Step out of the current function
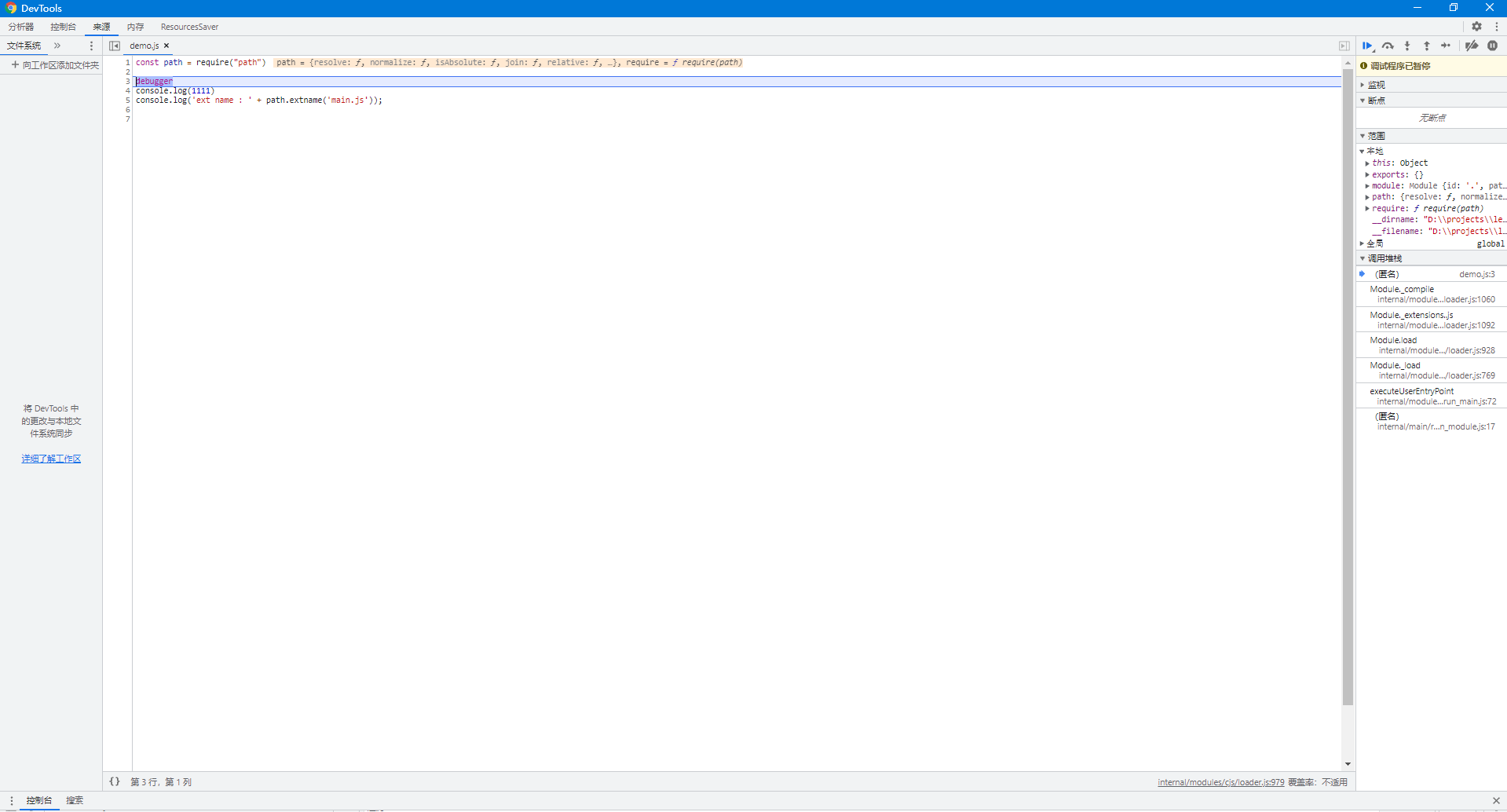 coord(1427,46)
